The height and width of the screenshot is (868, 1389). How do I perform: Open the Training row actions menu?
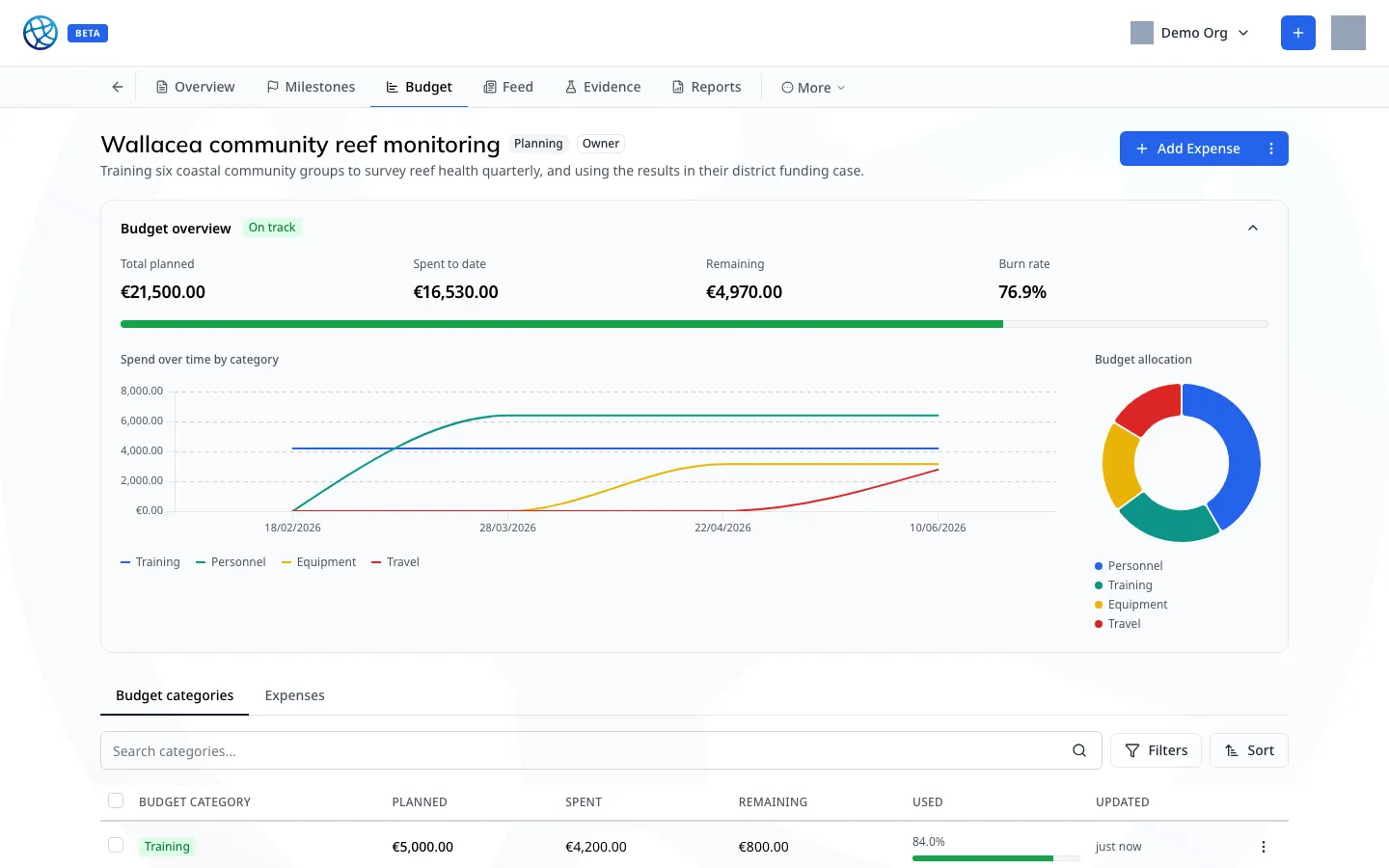pos(1264,847)
